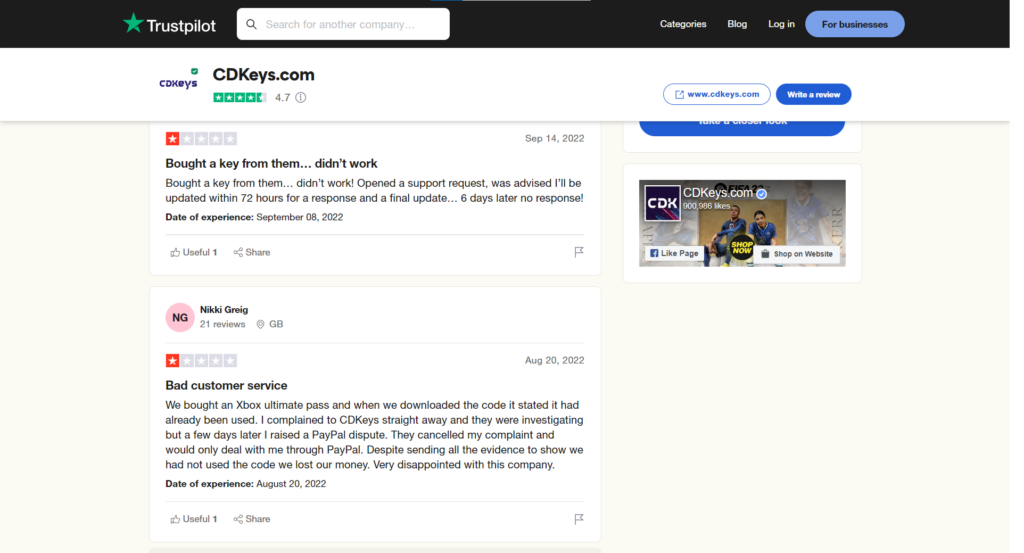1024x553 pixels.
Task: Click the 'Search for another company' field
Action: coord(343,24)
